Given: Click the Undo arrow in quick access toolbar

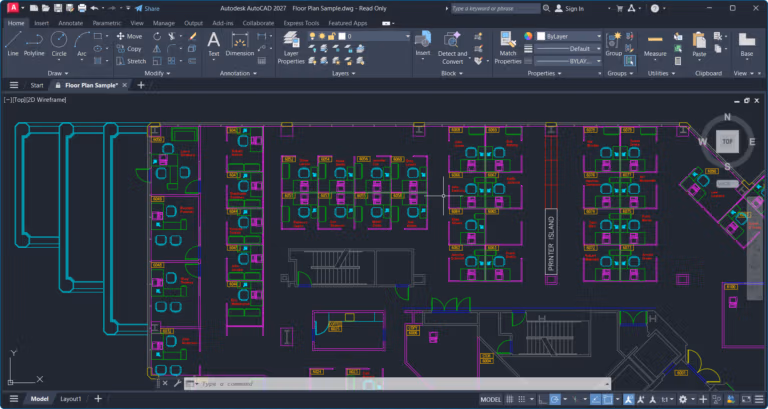Looking at the screenshot, I should click(x=94, y=8).
